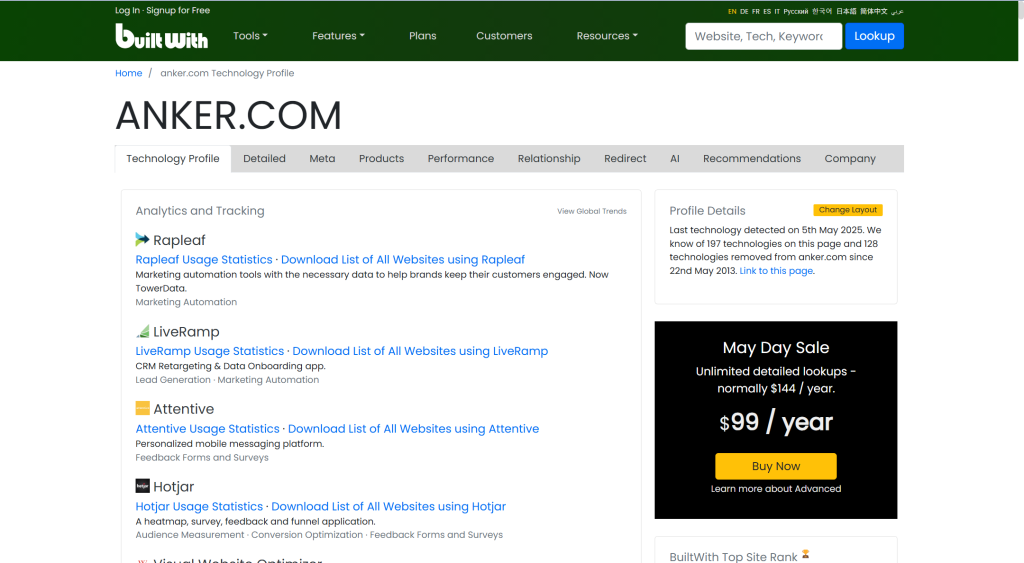Screen dimensions: 1024x563
Task: Open Learn more about Advanced link
Action: click(x=776, y=489)
